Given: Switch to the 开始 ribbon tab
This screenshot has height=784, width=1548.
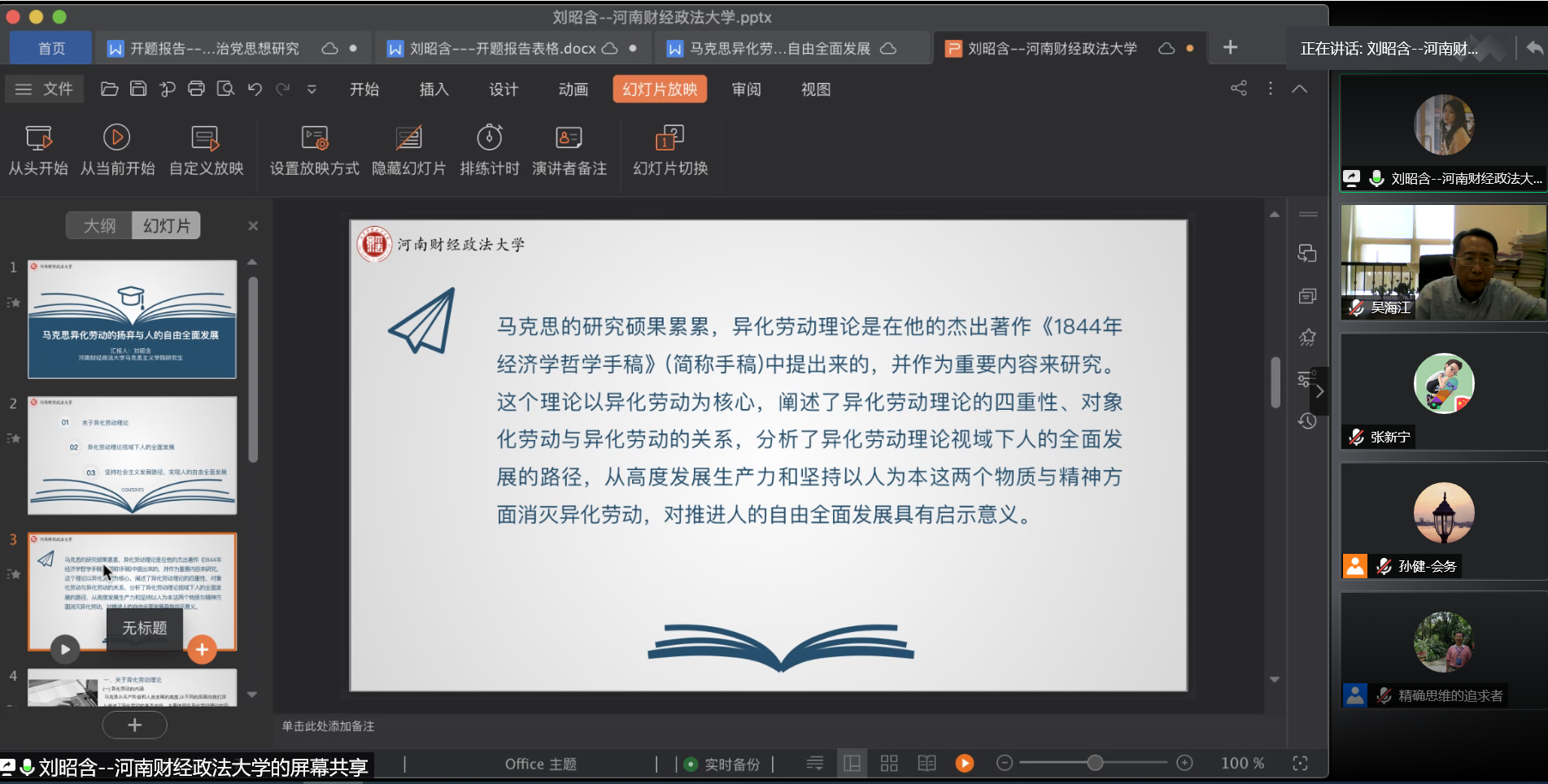Looking at the screenshot, I should (x=364, y=89).
